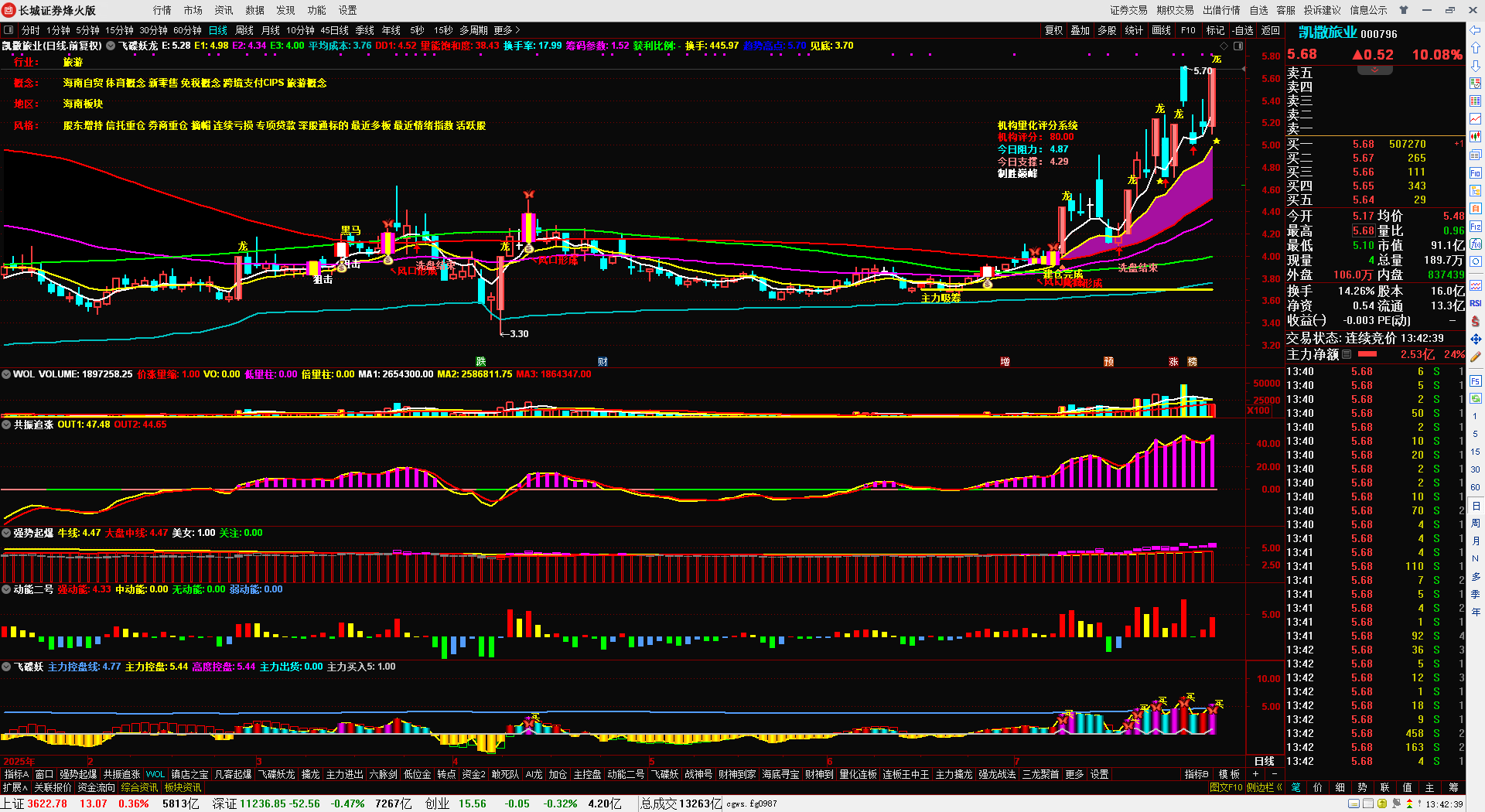Image resolution: width=1485 pixels, height=812 pixels.
Task: Toggle 强势起爆 indicator panel round arrow
Action: 6,533
